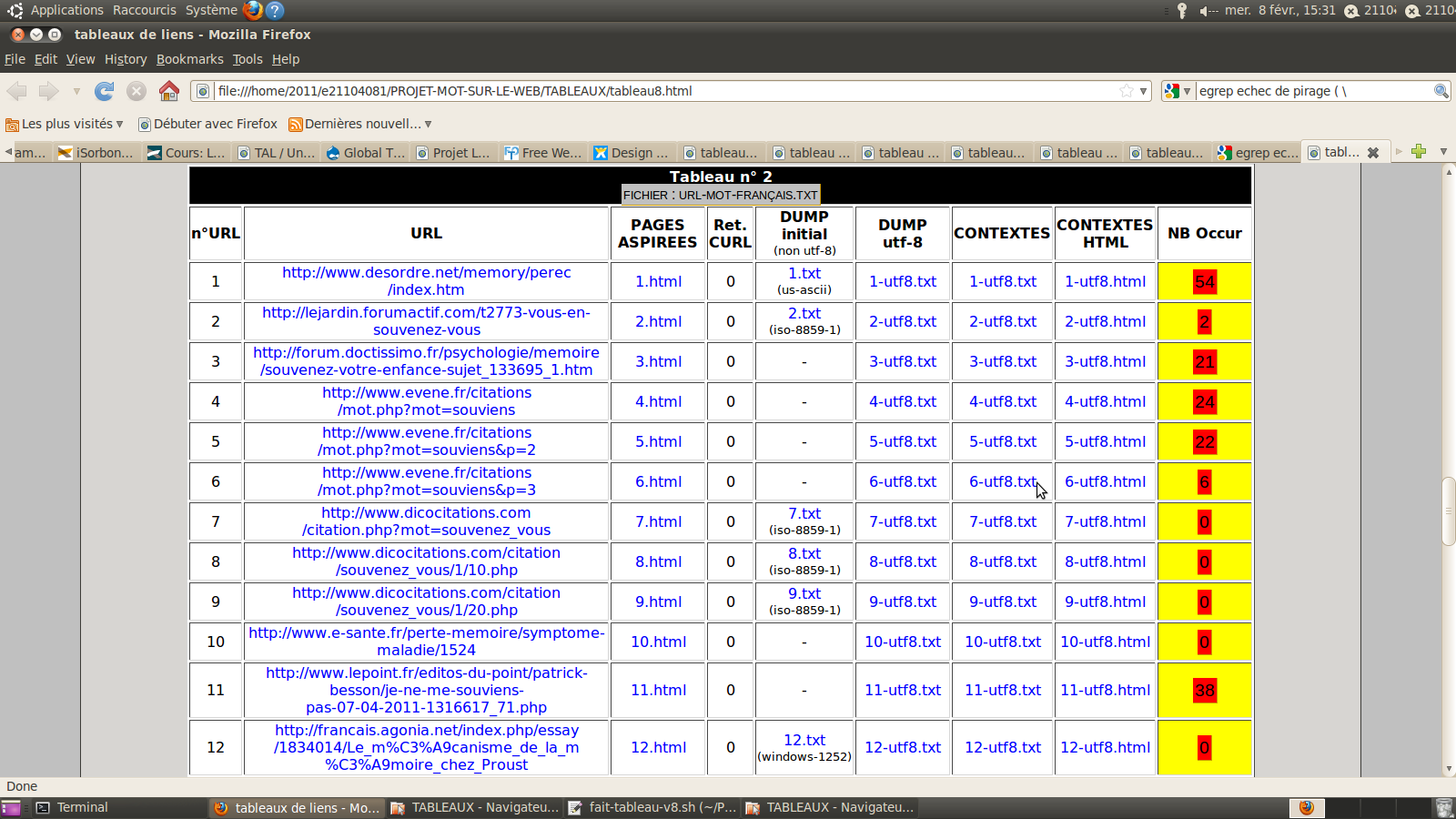Open the 1-utf8.html contexts link
The image size is (1456, 819).
coord(1105,281)
